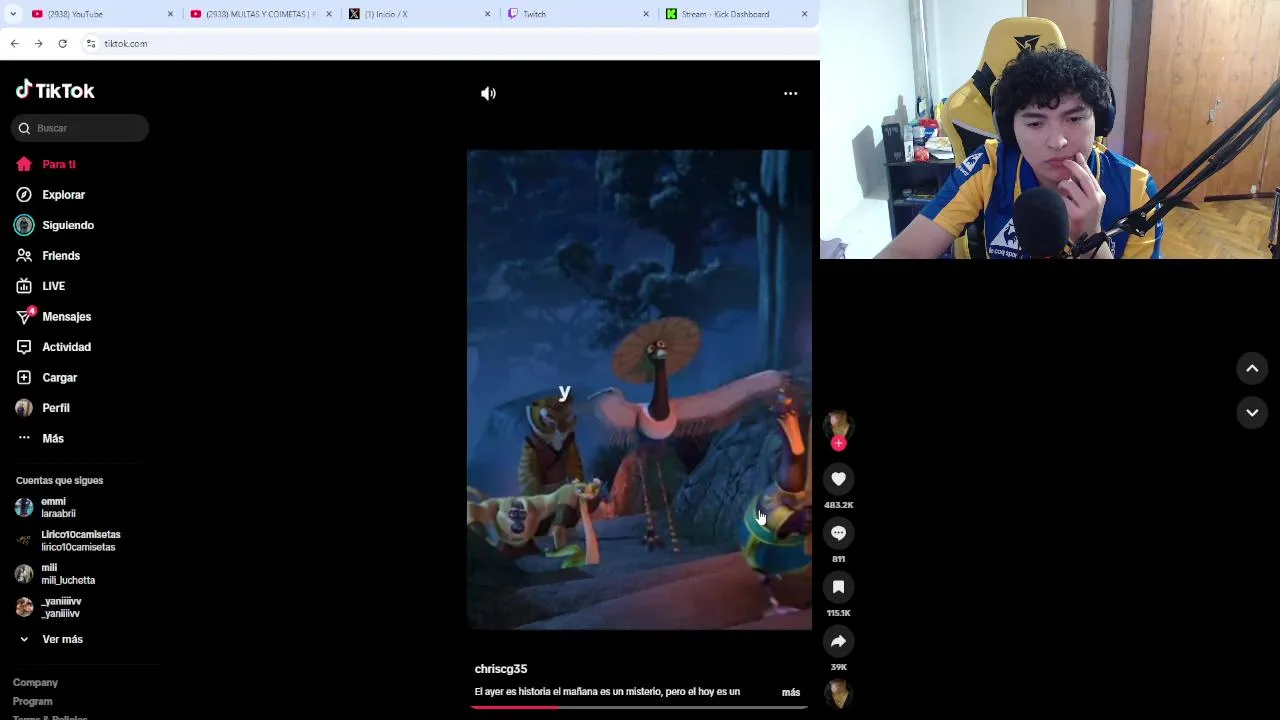Click the browser back arrow
Screen dimensions: 1280x720
pyautogui.click(x=14, y=44)
